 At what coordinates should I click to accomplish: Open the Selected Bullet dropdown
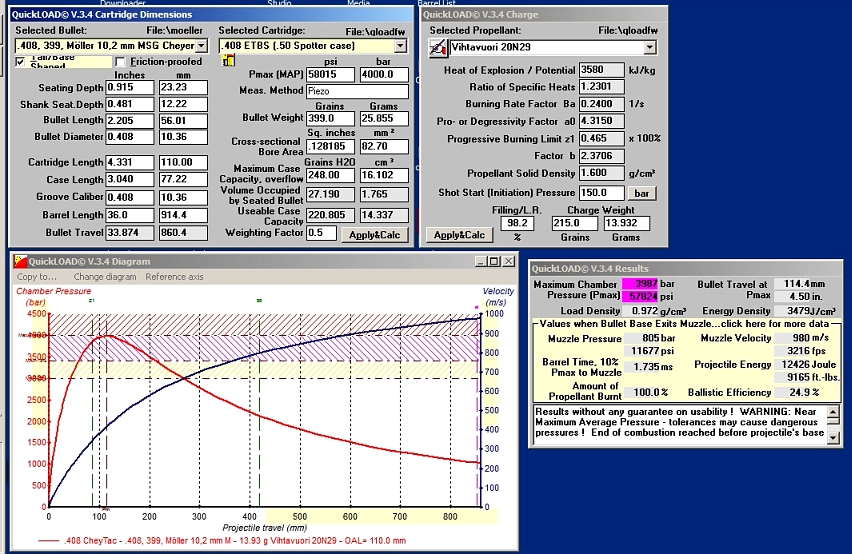202,46
